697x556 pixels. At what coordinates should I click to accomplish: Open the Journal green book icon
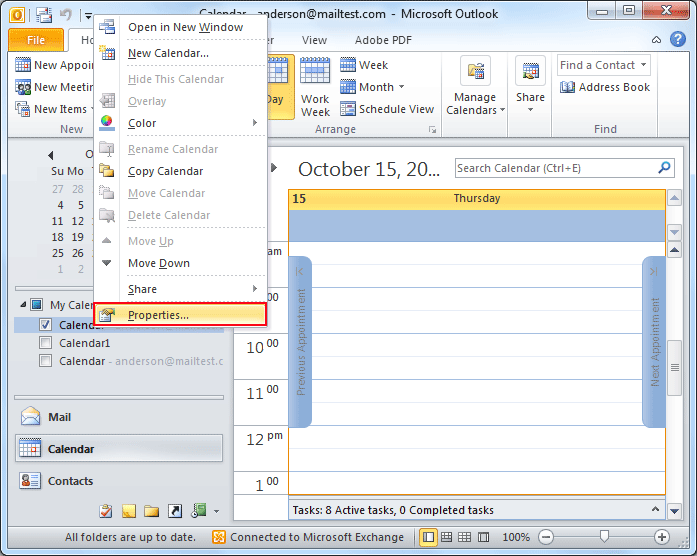click(198, 511)
